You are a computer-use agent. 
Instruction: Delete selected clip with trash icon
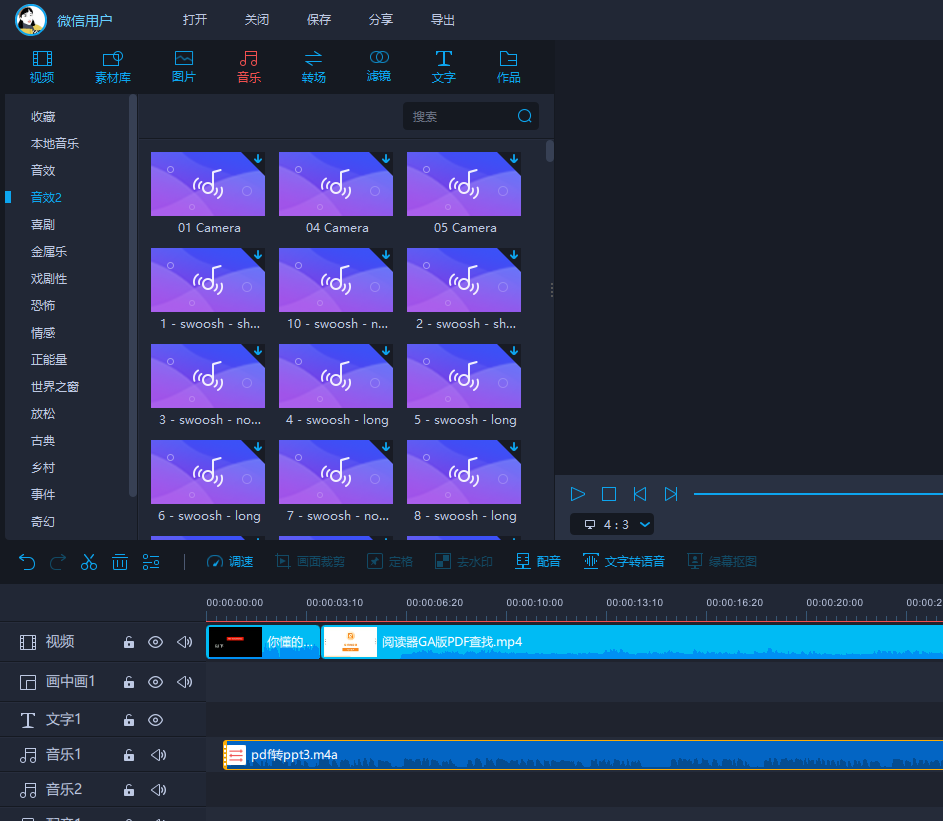(x=120, y=562)
